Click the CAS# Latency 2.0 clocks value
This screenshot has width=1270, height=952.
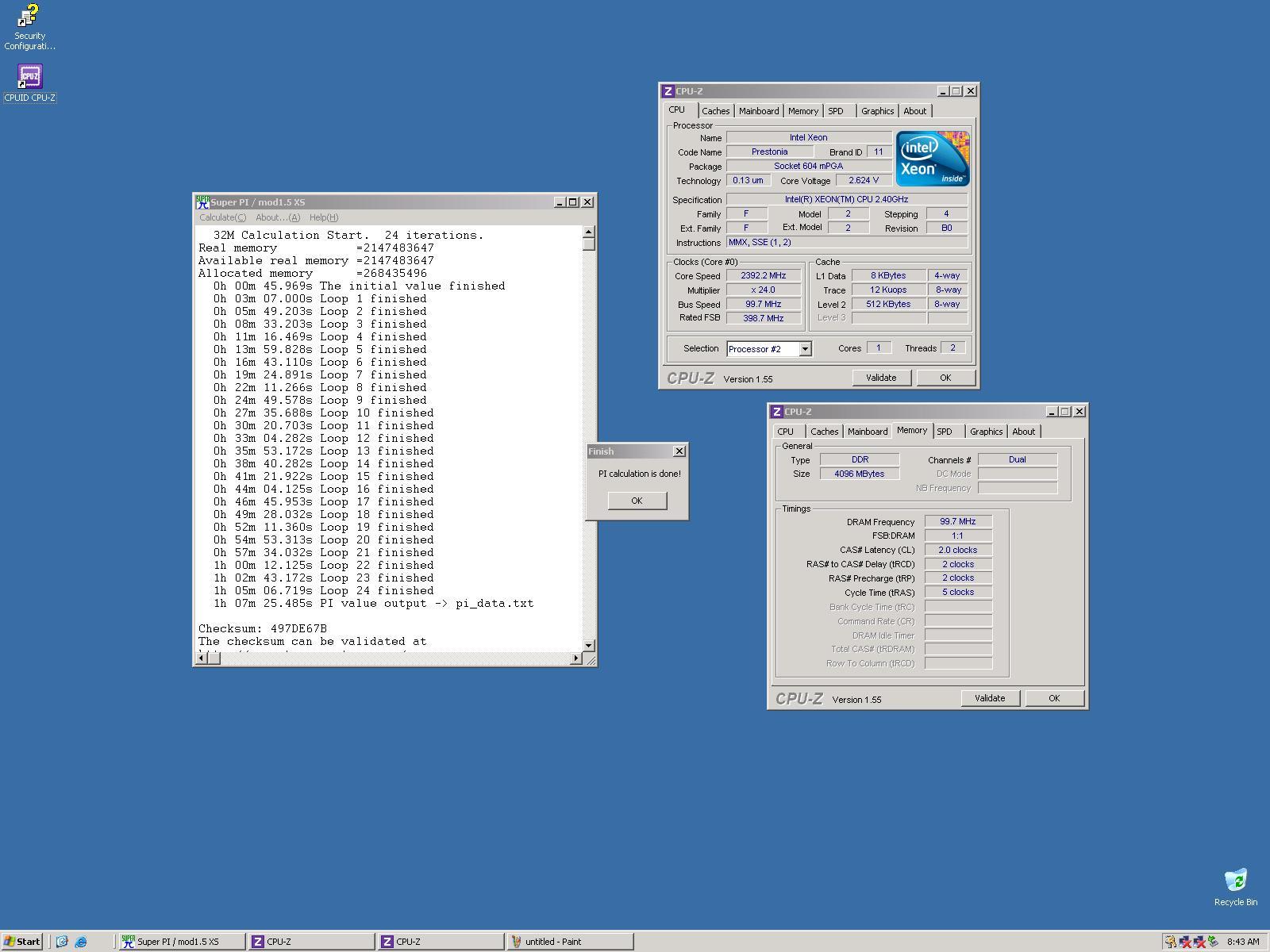pos(958,550)
